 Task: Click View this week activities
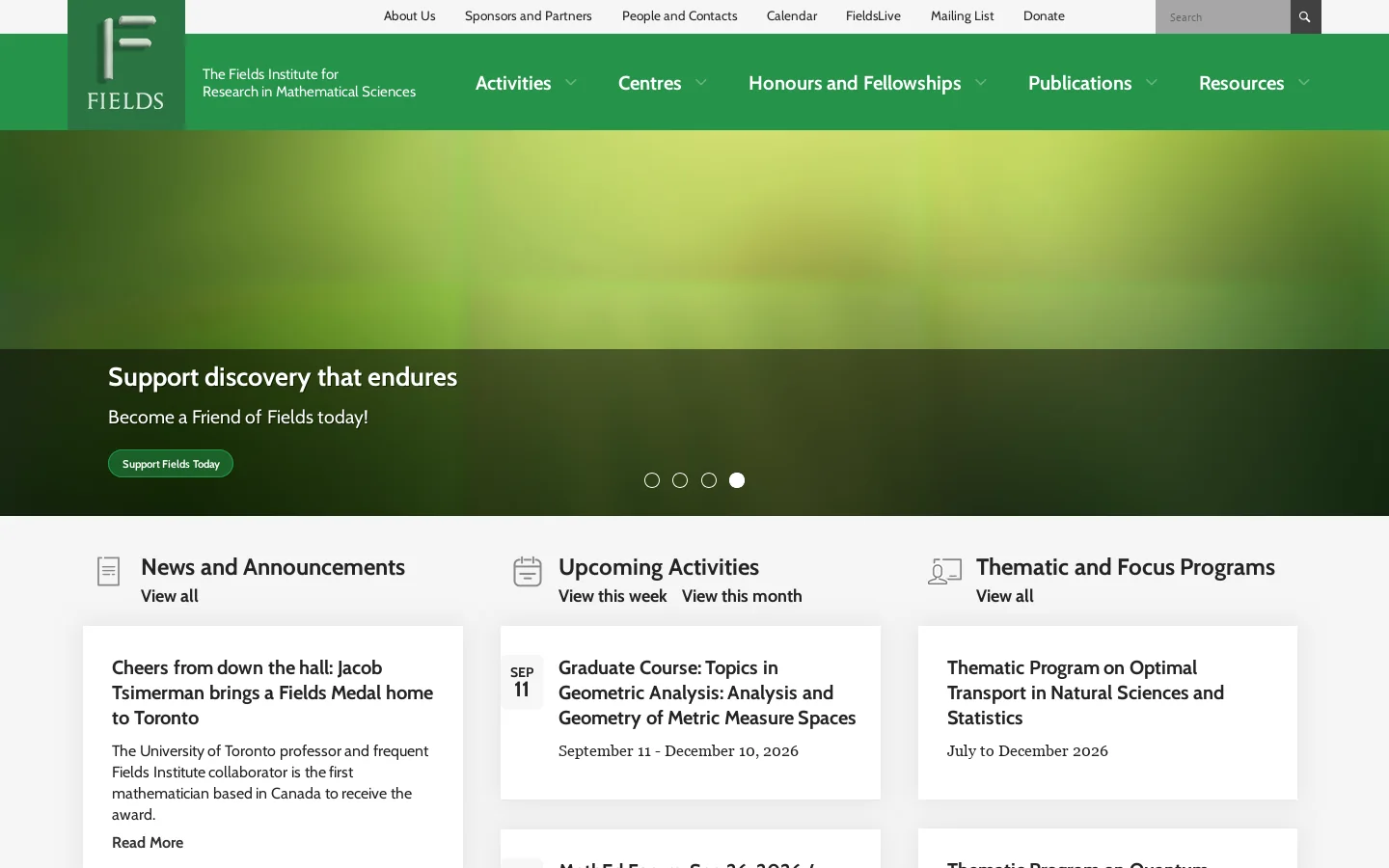(613, 596)
